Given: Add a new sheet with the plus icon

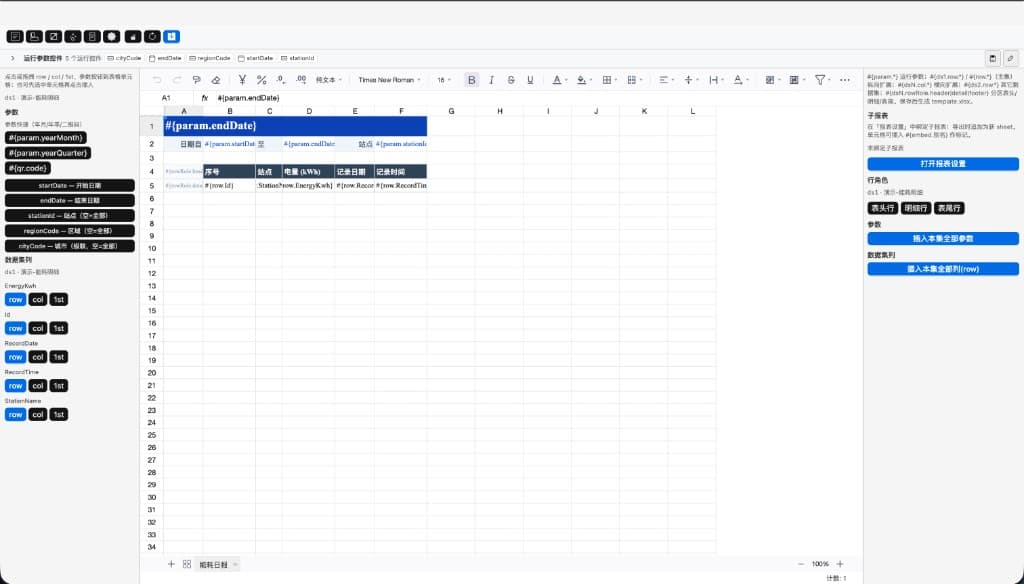Looking at the screenshot, I should click(171, 564).
